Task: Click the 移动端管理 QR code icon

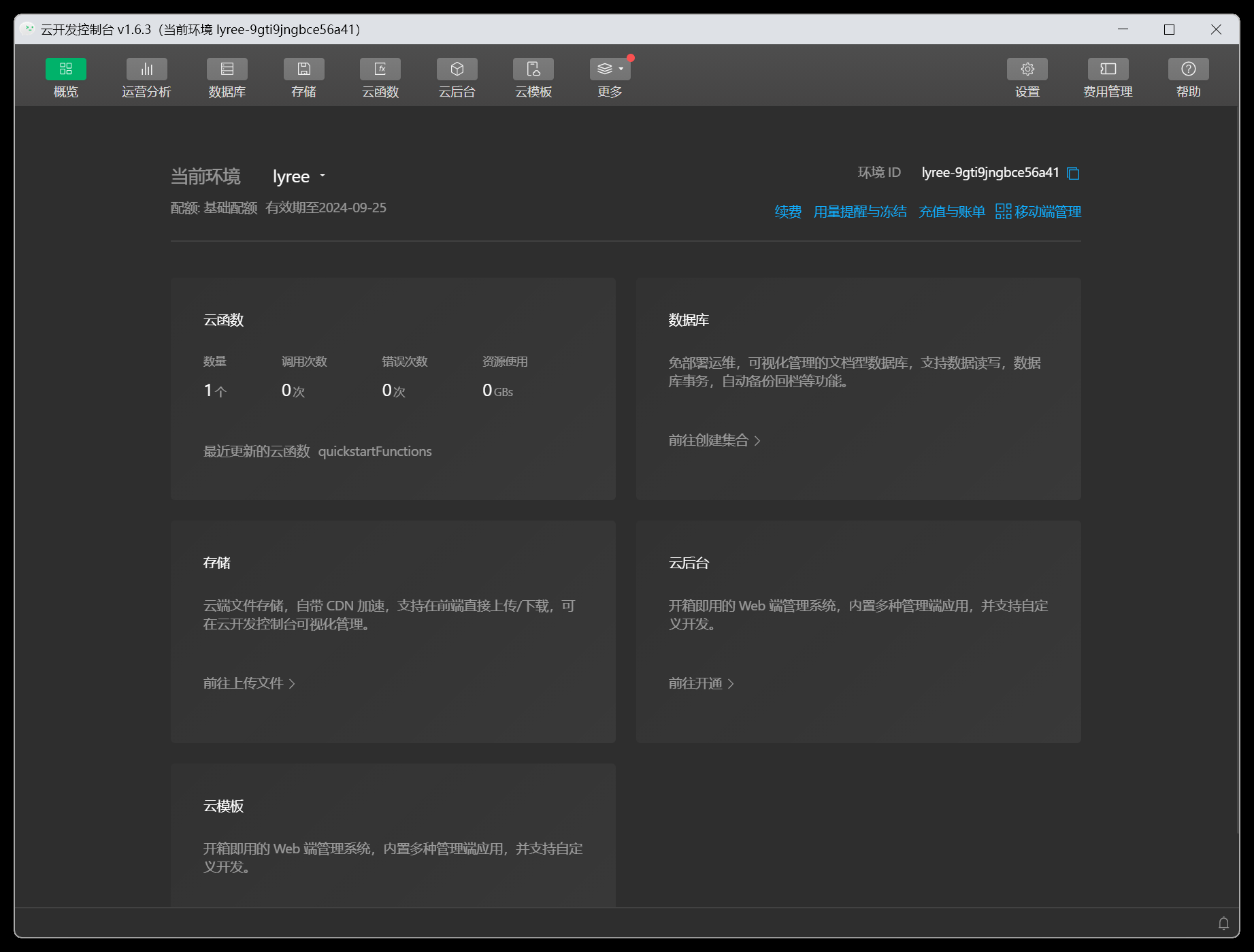Action: click(x=1003, y=212)
